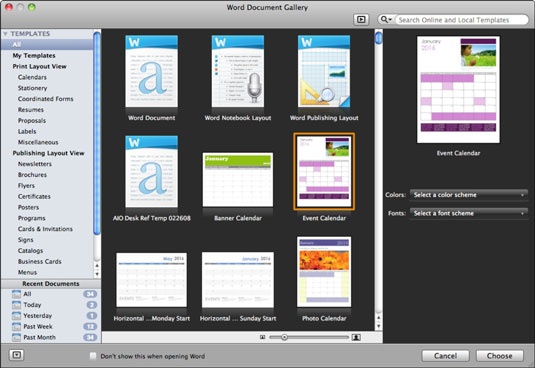This screenshot has width=535, height=368.
Task: Click the Cancel button
Action: [x=445, y=356]
